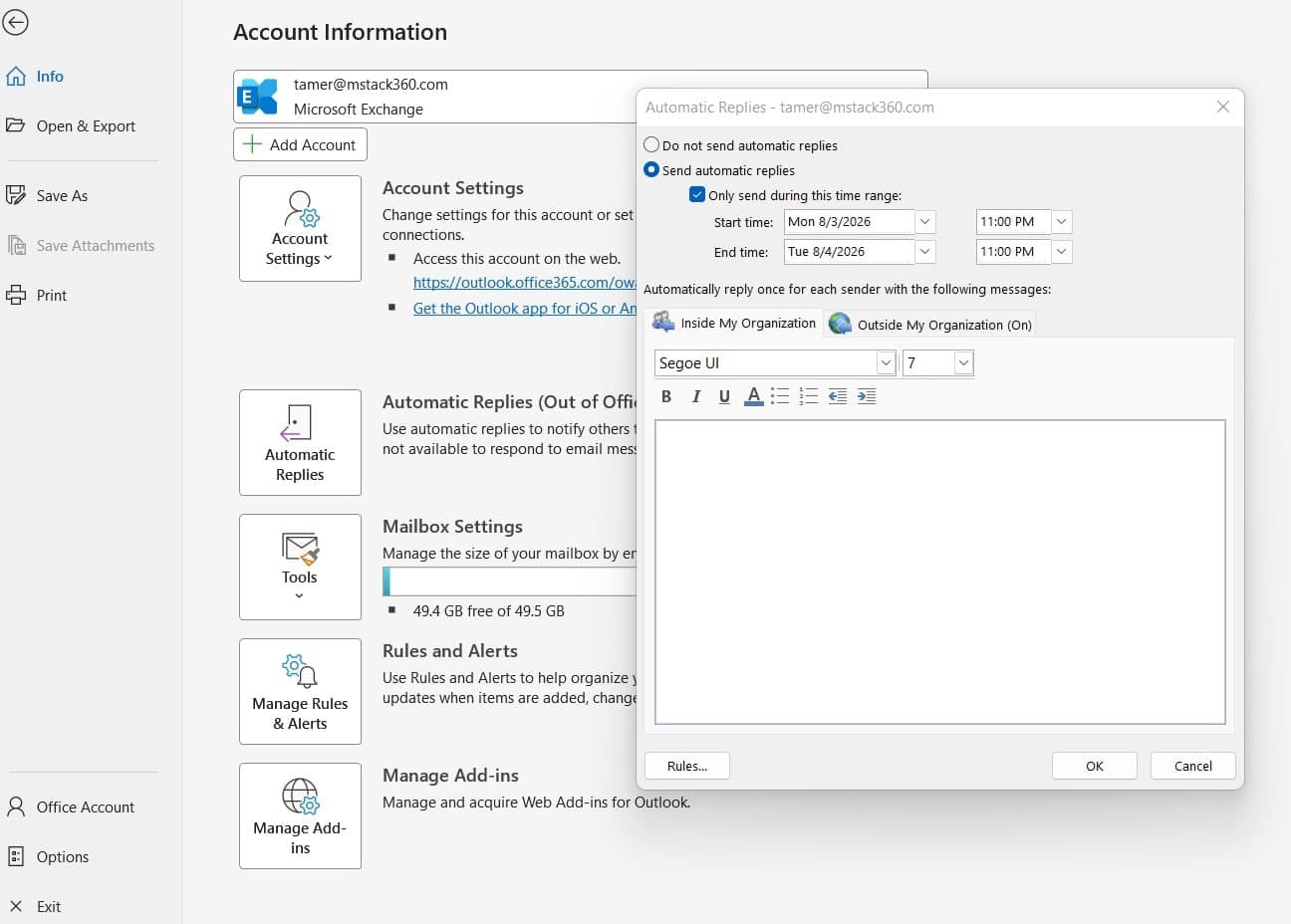This screenshot has height=924, width=1291.
Task: Toggle Underline formatting
Action: point(724,396)
